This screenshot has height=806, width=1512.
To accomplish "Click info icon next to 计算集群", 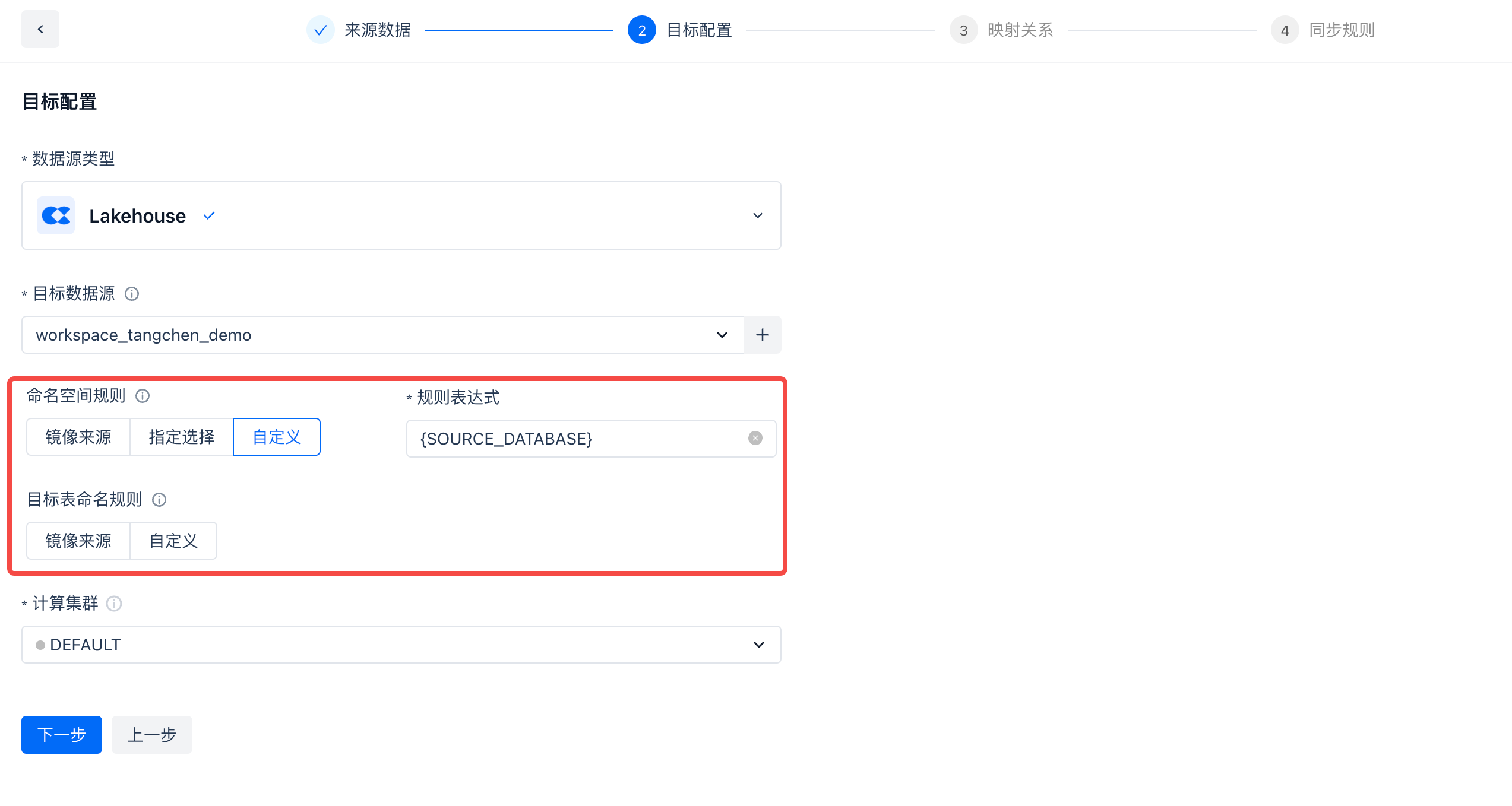I will tap(114, 604).
